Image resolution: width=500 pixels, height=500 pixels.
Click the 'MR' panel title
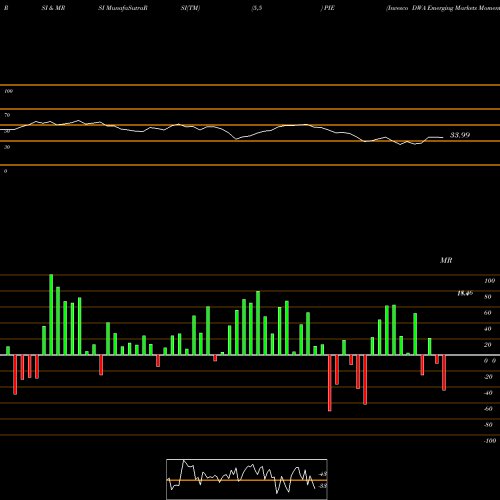[446, 260]
